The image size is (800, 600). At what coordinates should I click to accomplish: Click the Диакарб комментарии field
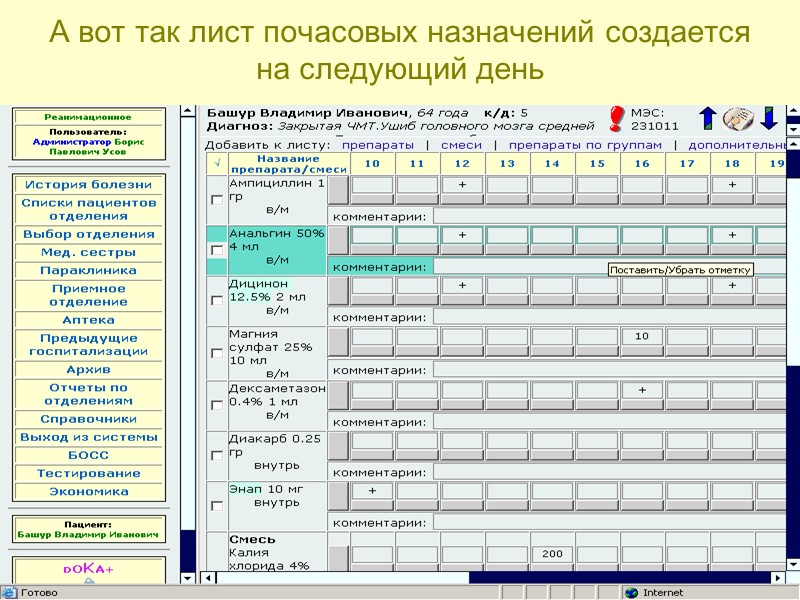(x=609, y=472)
